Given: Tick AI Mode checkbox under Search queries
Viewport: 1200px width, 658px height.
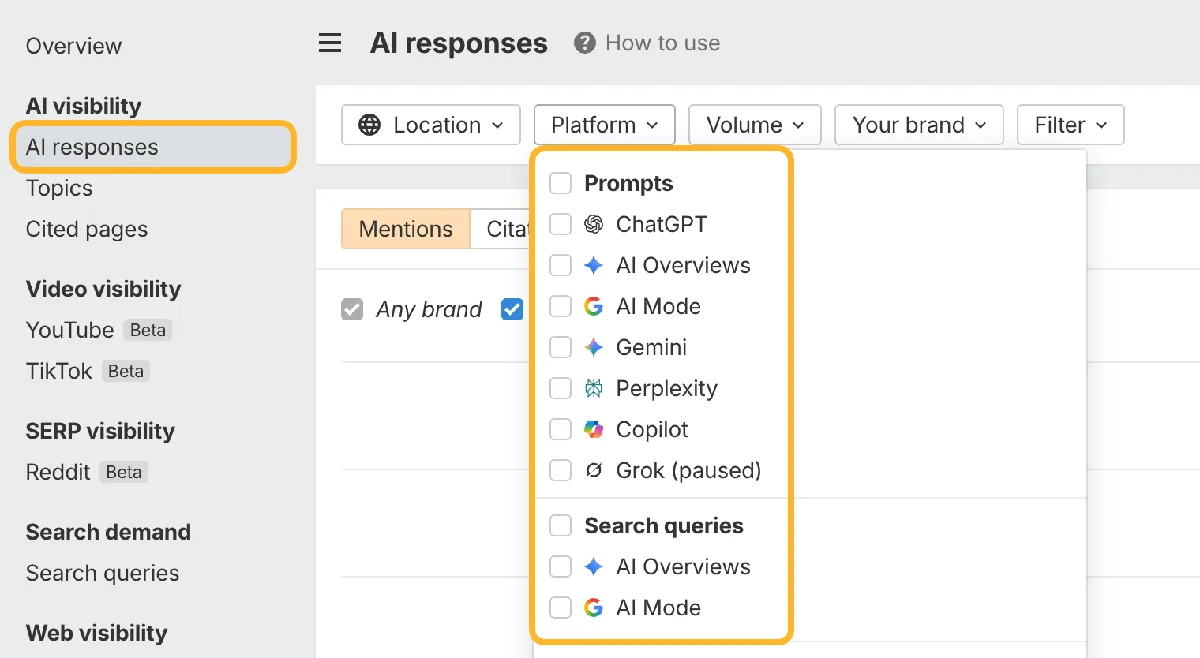Looking at the screenshot, I should click(561, 608).
